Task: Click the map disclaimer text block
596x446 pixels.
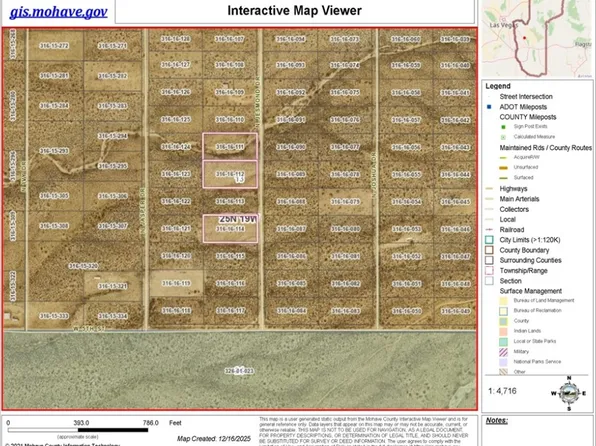Action: click(x=364, y=431)
